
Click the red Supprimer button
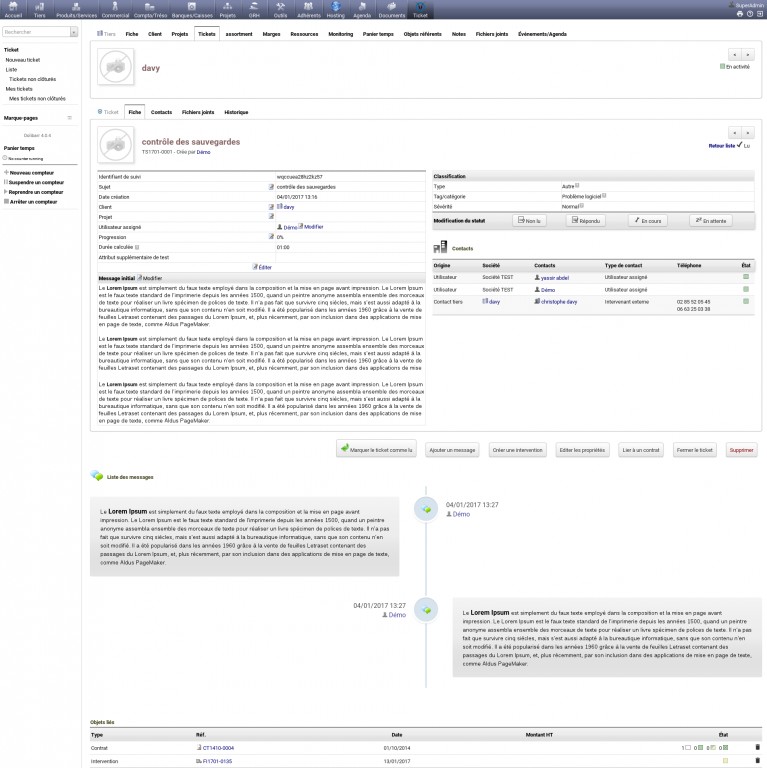point(741,450)
